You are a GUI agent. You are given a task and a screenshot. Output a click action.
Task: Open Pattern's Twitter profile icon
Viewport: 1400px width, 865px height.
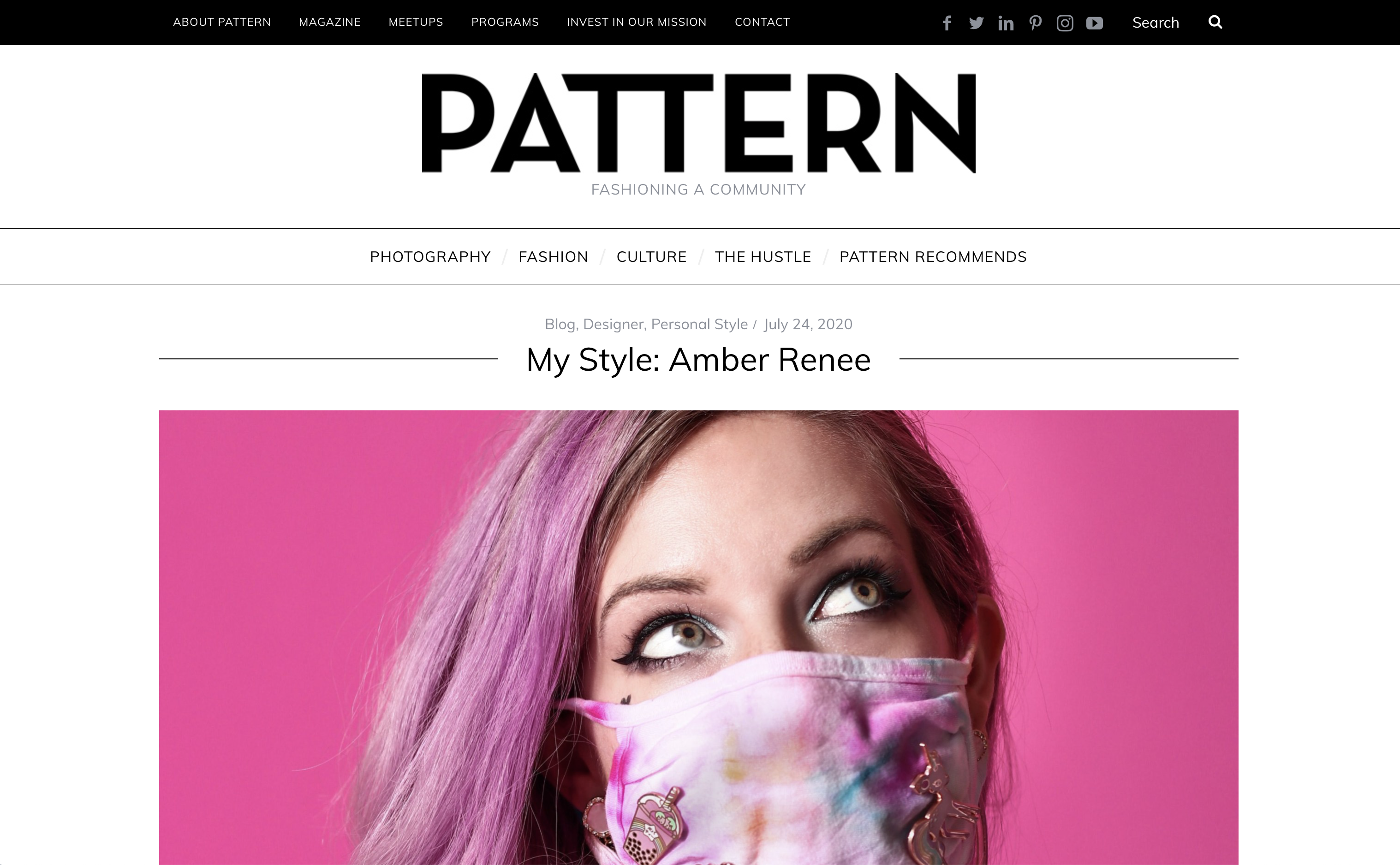(x=977, y=23)
